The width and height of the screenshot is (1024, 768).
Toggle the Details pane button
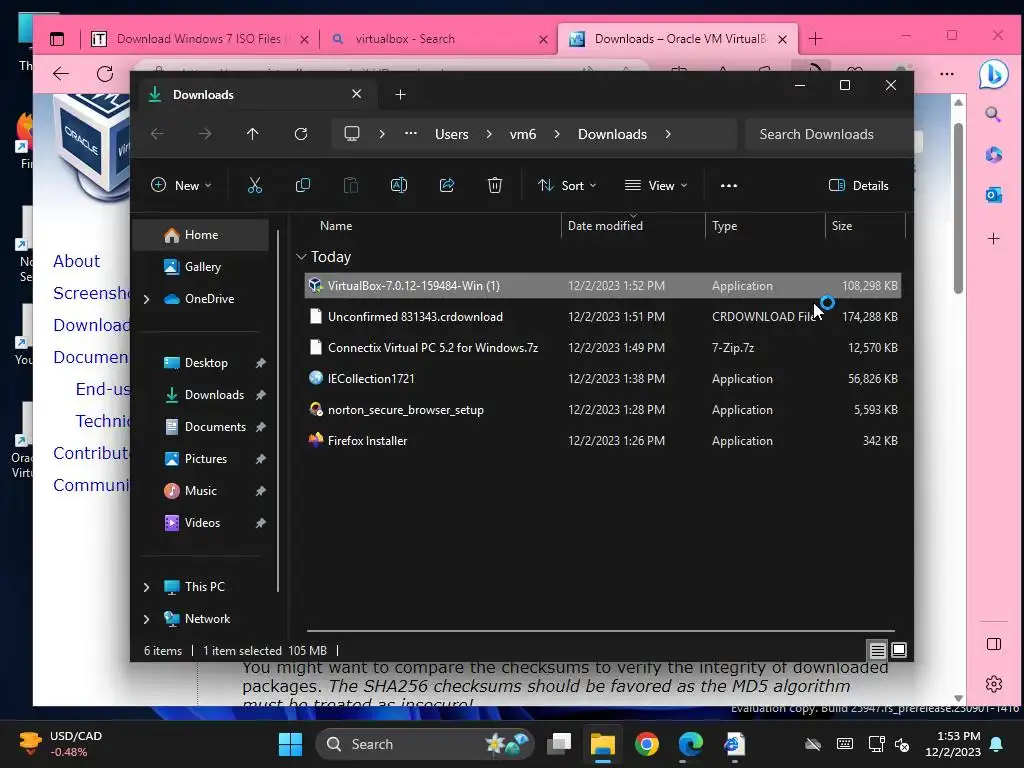(859, 185)
